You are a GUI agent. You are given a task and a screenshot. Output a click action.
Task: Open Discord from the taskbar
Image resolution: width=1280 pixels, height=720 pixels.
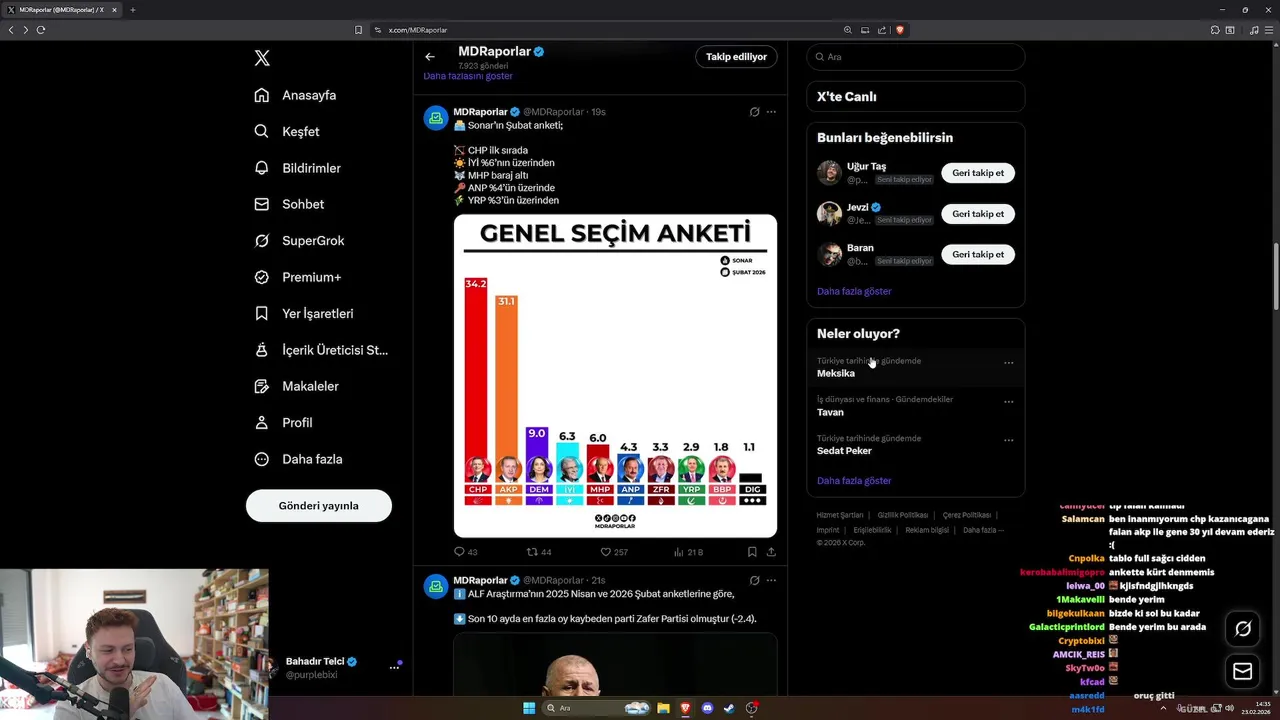point(708,708)
